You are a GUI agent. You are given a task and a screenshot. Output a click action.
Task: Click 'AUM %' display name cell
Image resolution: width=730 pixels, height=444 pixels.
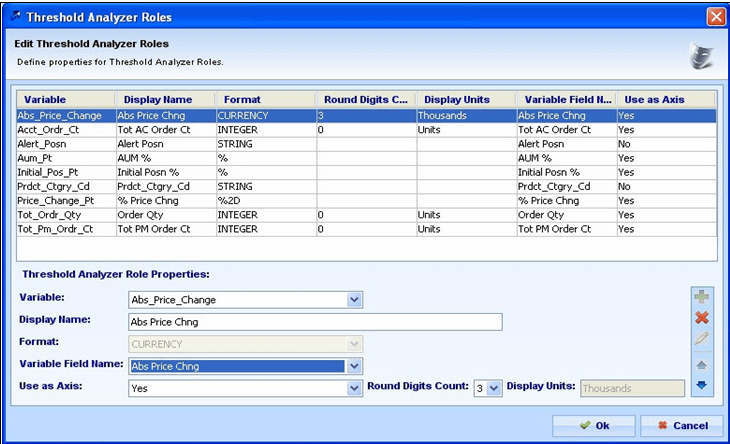(166, 158)
